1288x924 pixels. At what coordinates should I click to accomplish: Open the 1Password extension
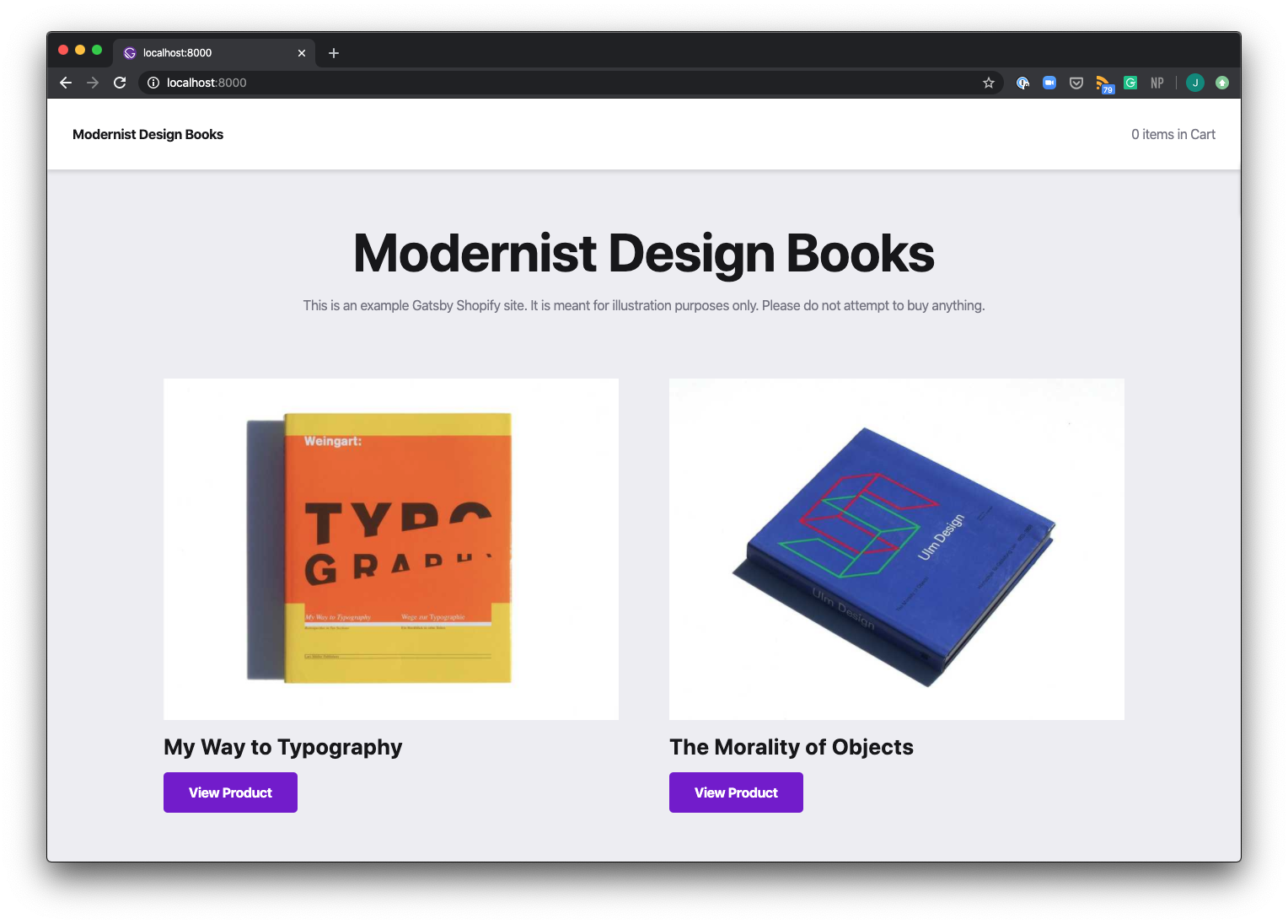[x=1022, y=83]
